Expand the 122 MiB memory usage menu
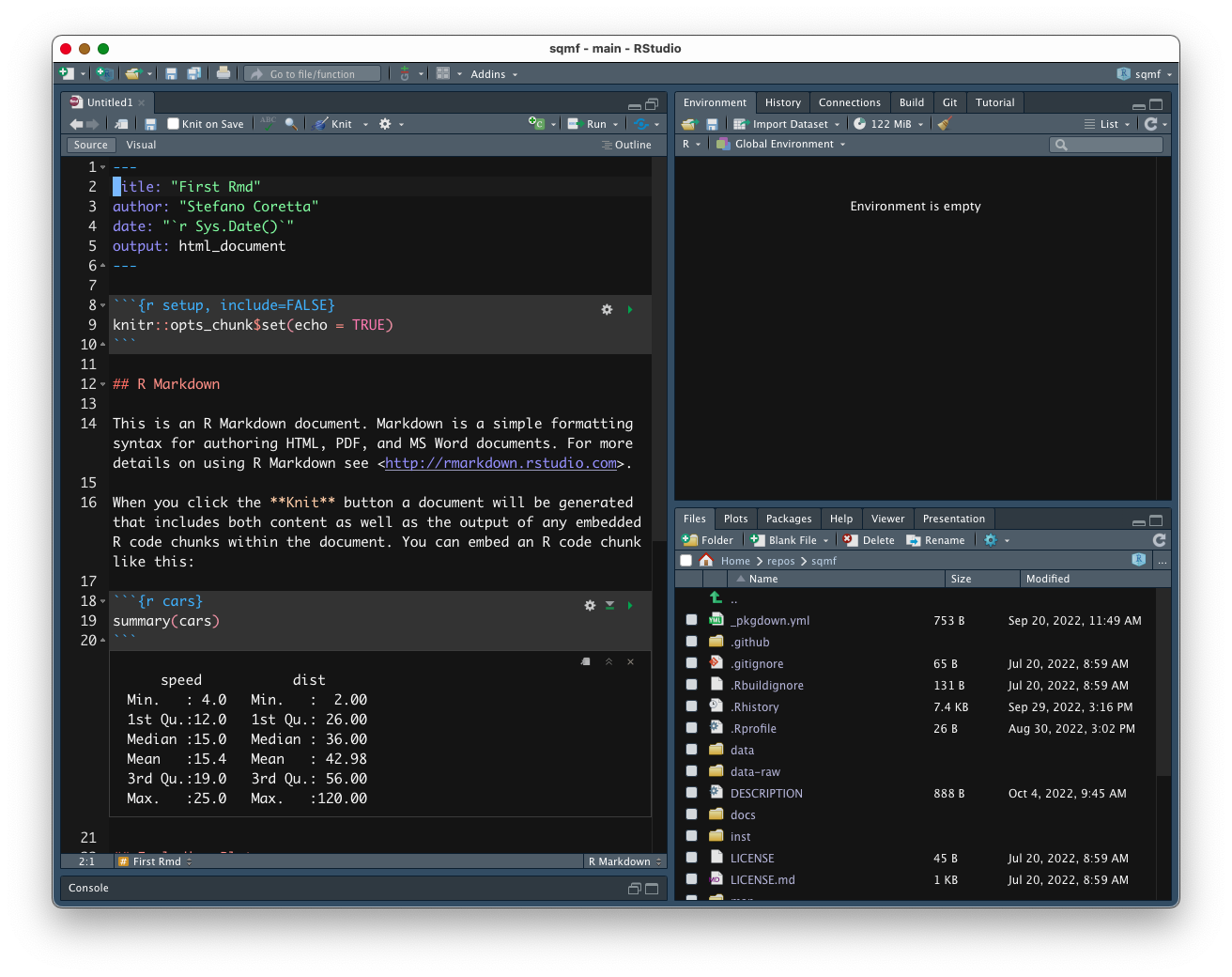Image resolution: width=1232 pixels, height=977 pixels. (888, 124)
